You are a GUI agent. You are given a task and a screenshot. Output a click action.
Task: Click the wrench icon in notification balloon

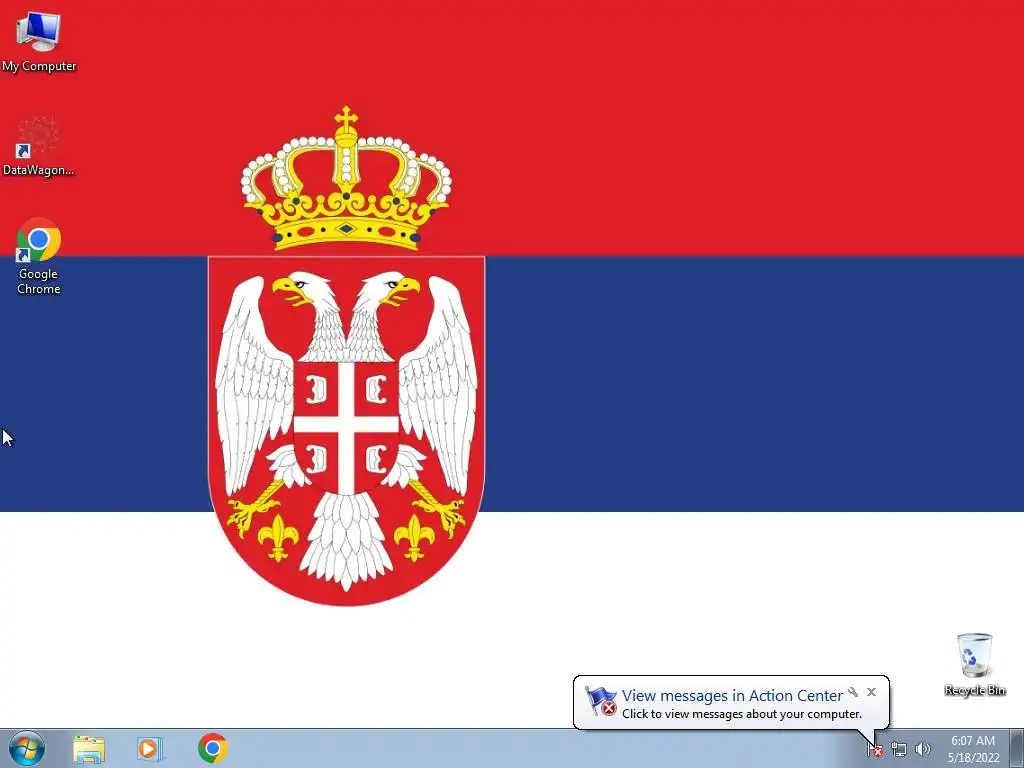click(x=853, y=692)
